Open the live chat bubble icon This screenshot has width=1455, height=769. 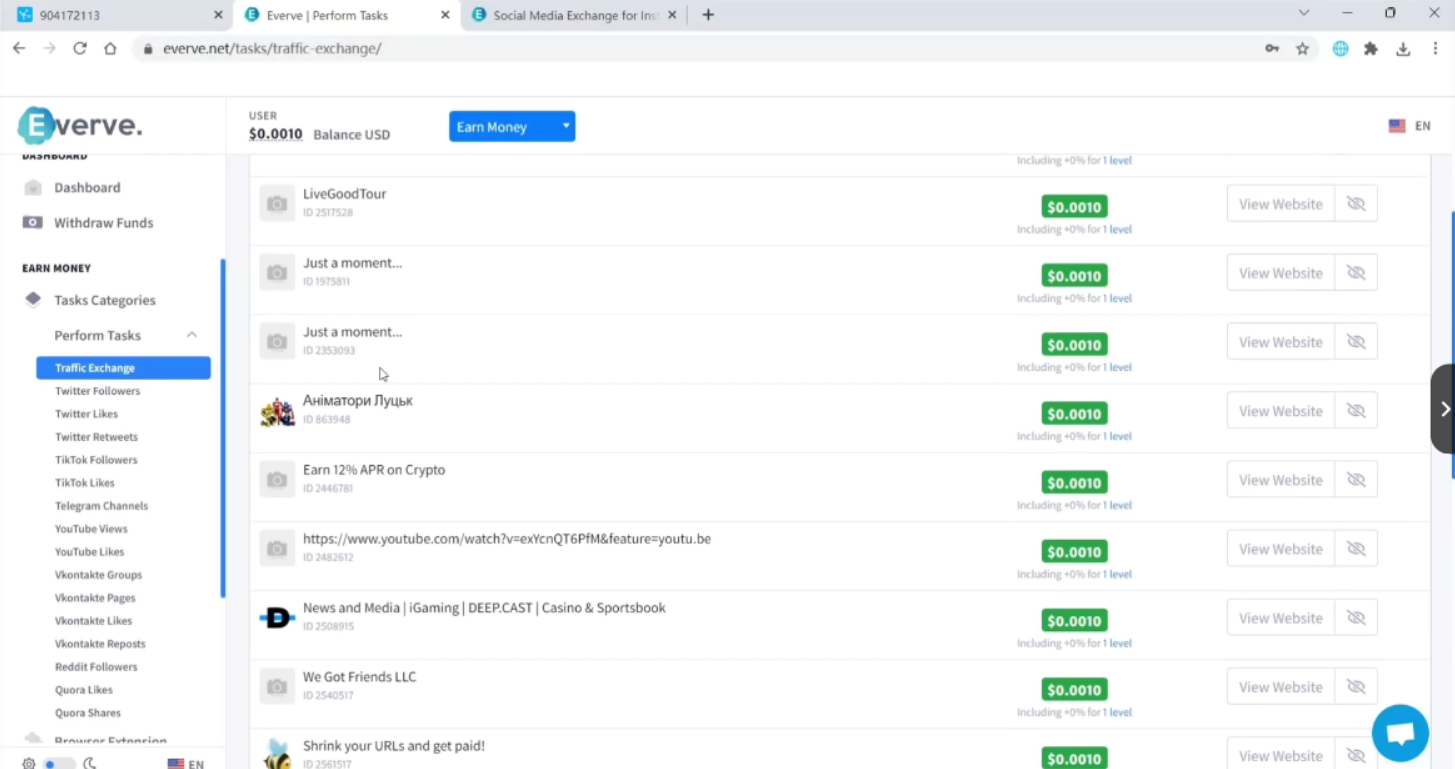[x=1399, y=733]
